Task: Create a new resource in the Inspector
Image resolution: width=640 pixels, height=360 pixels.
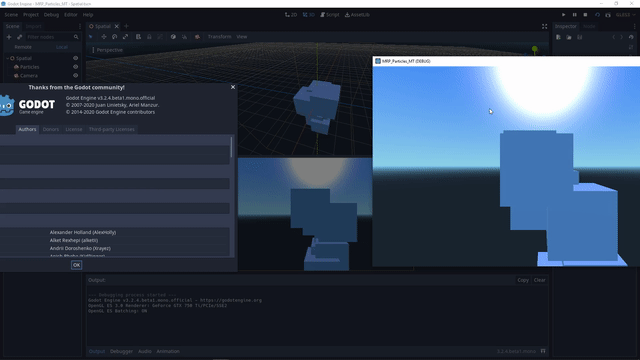Action: tap(558, 37)
